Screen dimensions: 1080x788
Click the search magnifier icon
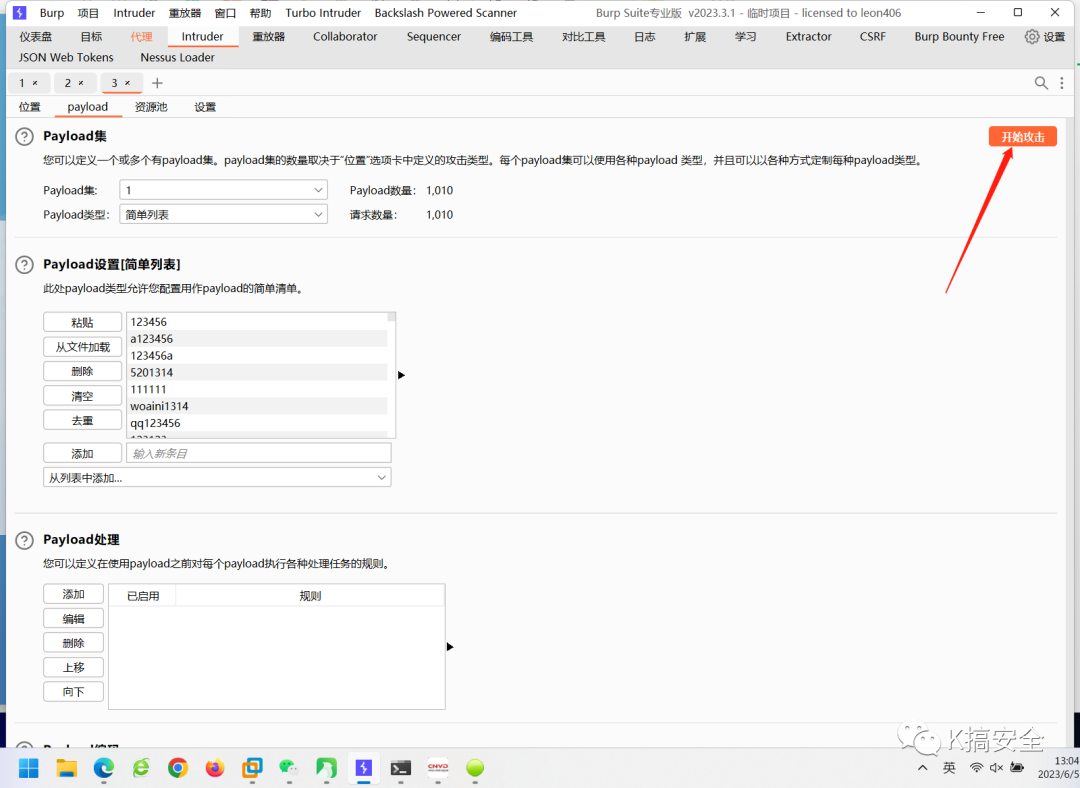click(1041, 83)
